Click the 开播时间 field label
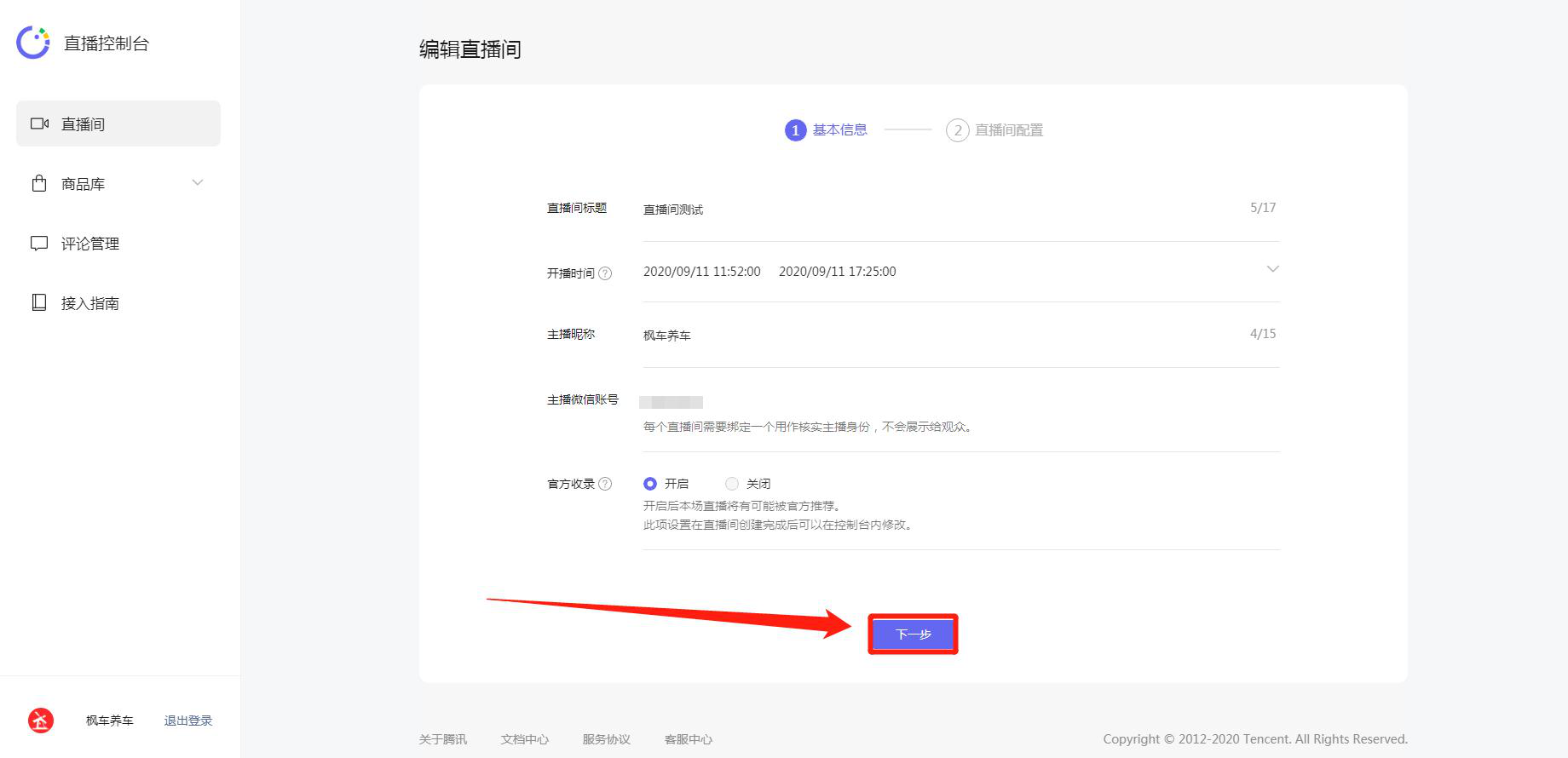The image size is (1568, 758). (x=571, y=273)
